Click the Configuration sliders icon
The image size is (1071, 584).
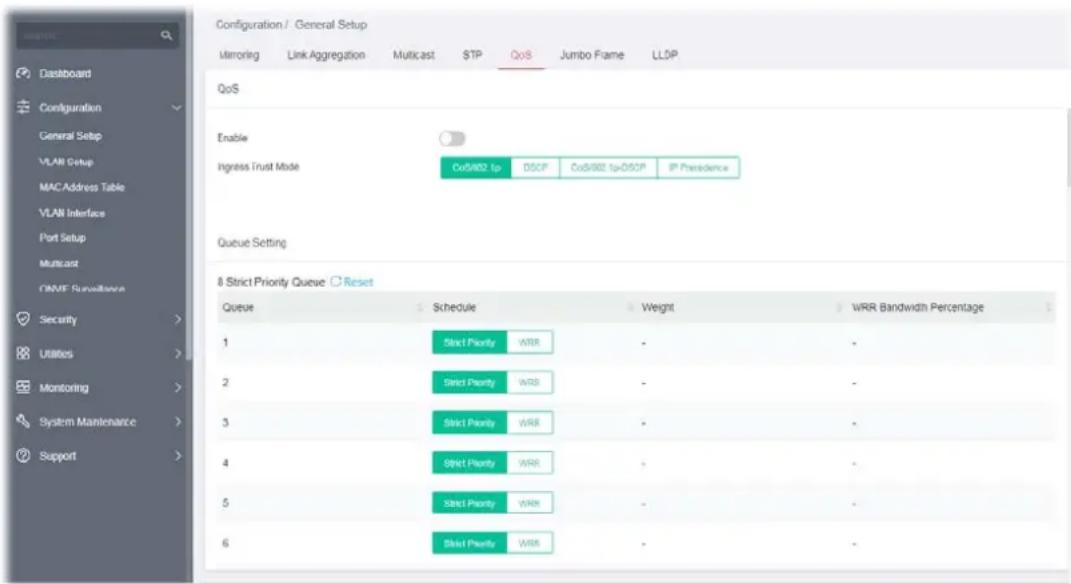point(23,107)
